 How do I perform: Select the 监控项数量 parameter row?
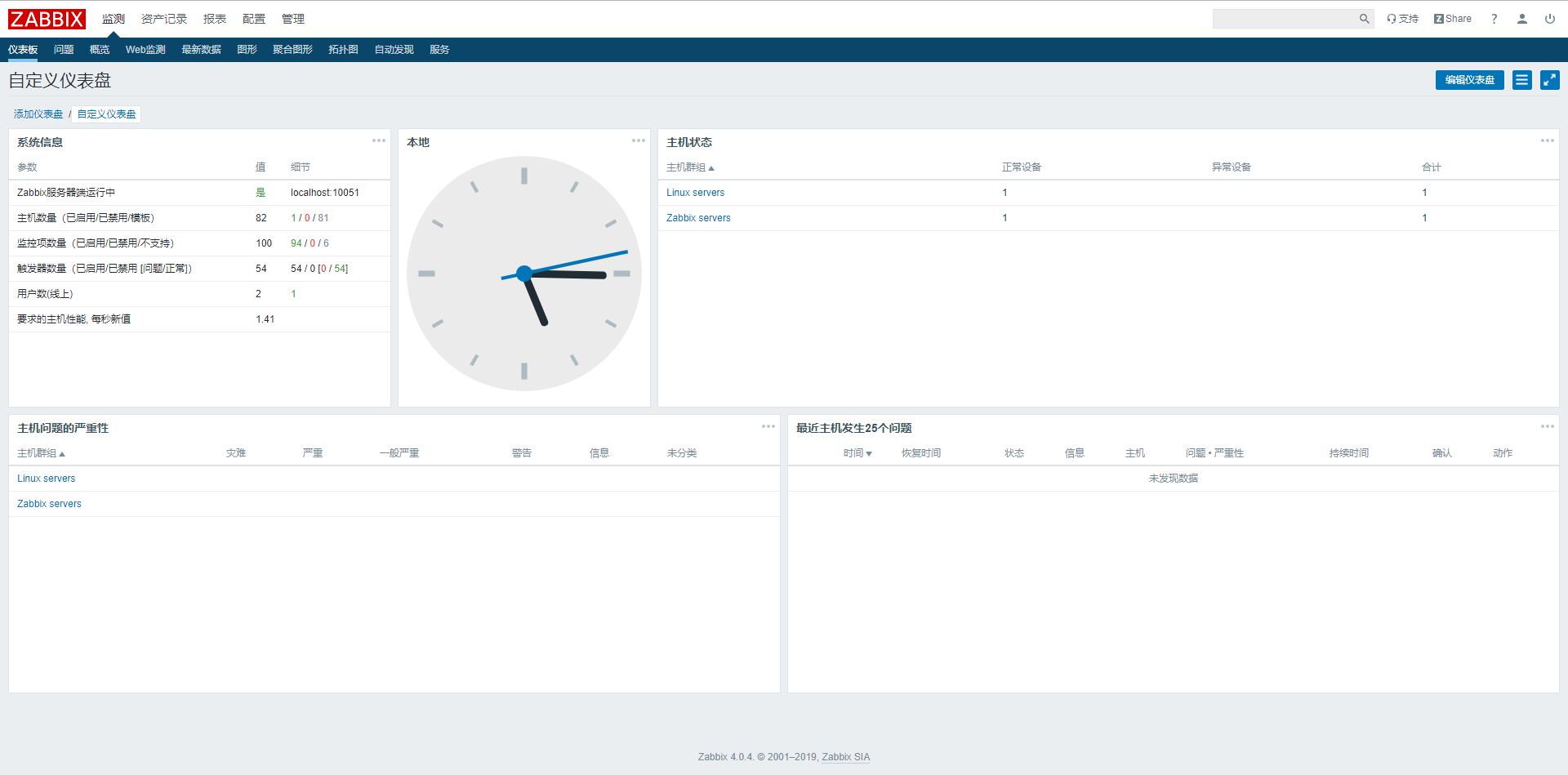tap(199, 243)
